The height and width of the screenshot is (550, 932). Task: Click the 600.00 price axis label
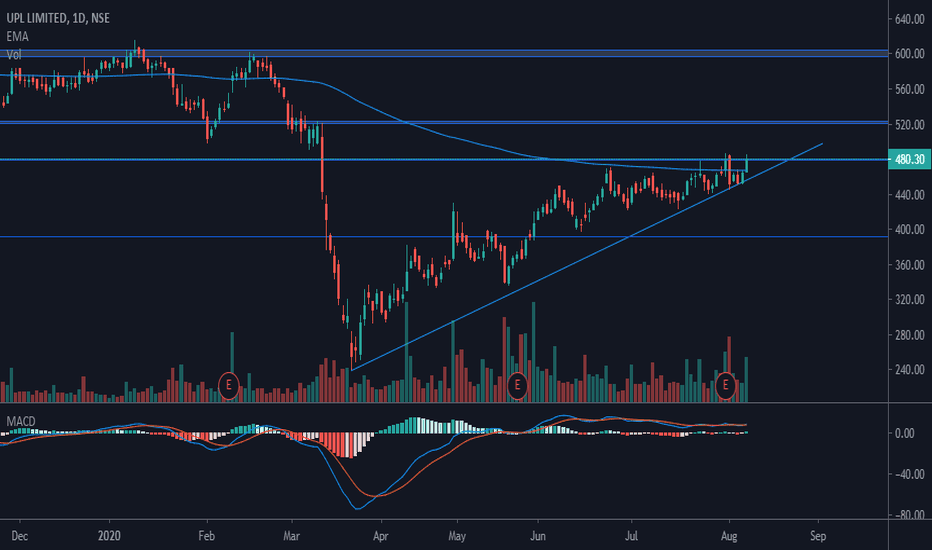pos(909,54)
